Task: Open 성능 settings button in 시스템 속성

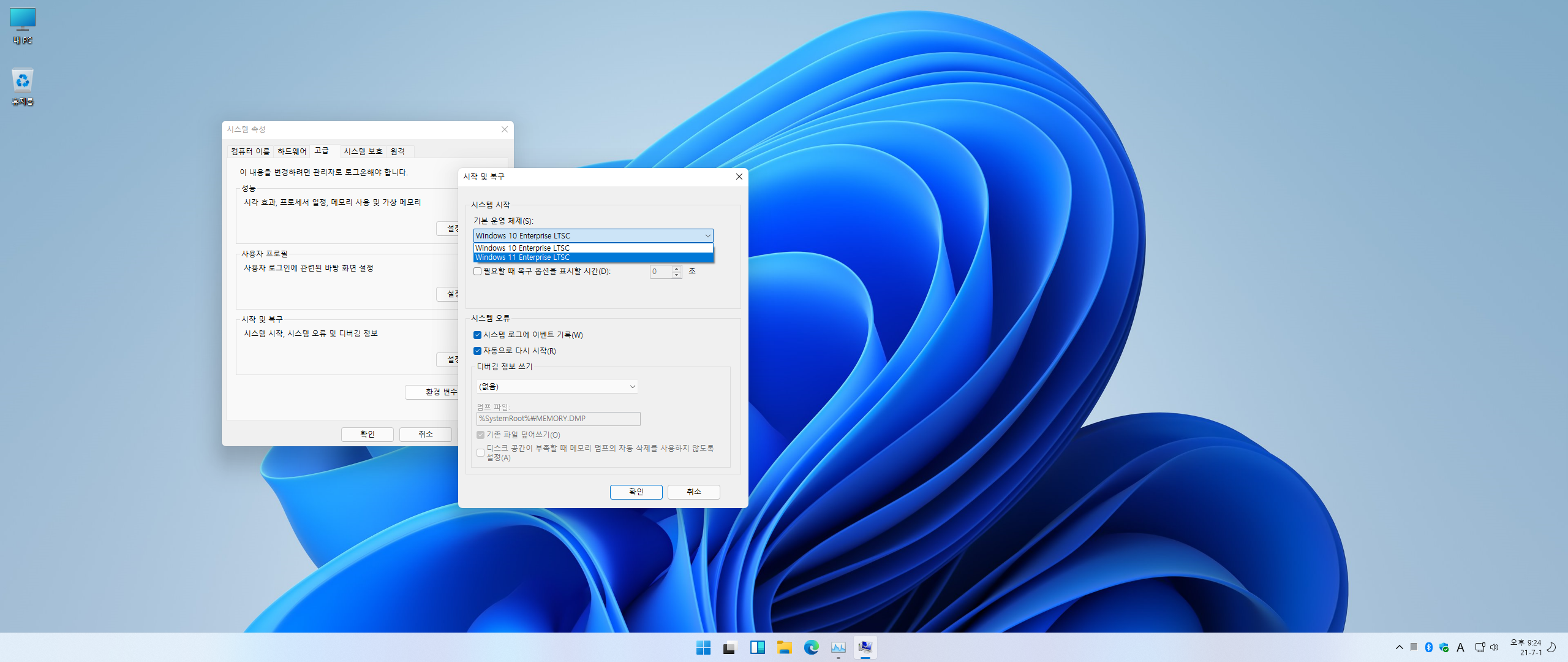Action: 448,229
